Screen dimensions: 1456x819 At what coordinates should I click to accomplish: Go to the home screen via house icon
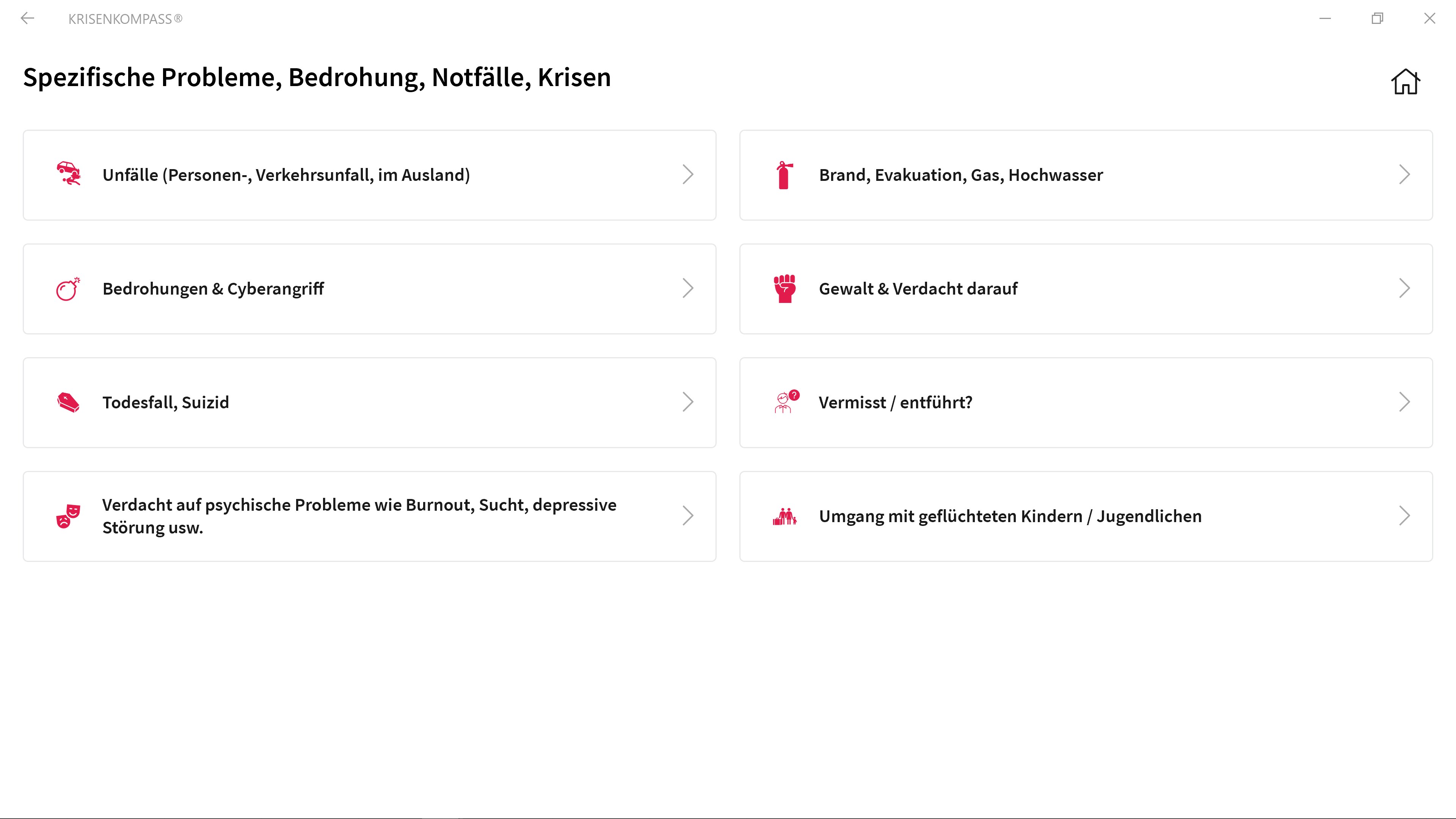[1405, 82]
